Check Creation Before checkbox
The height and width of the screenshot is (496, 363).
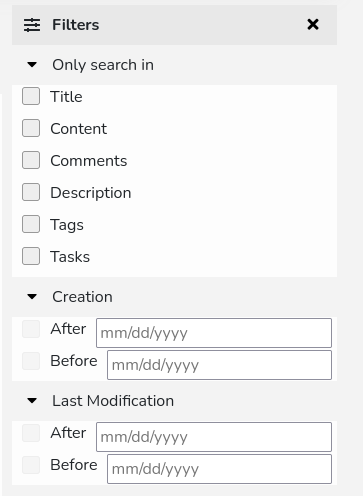click(x=31, y=361)
